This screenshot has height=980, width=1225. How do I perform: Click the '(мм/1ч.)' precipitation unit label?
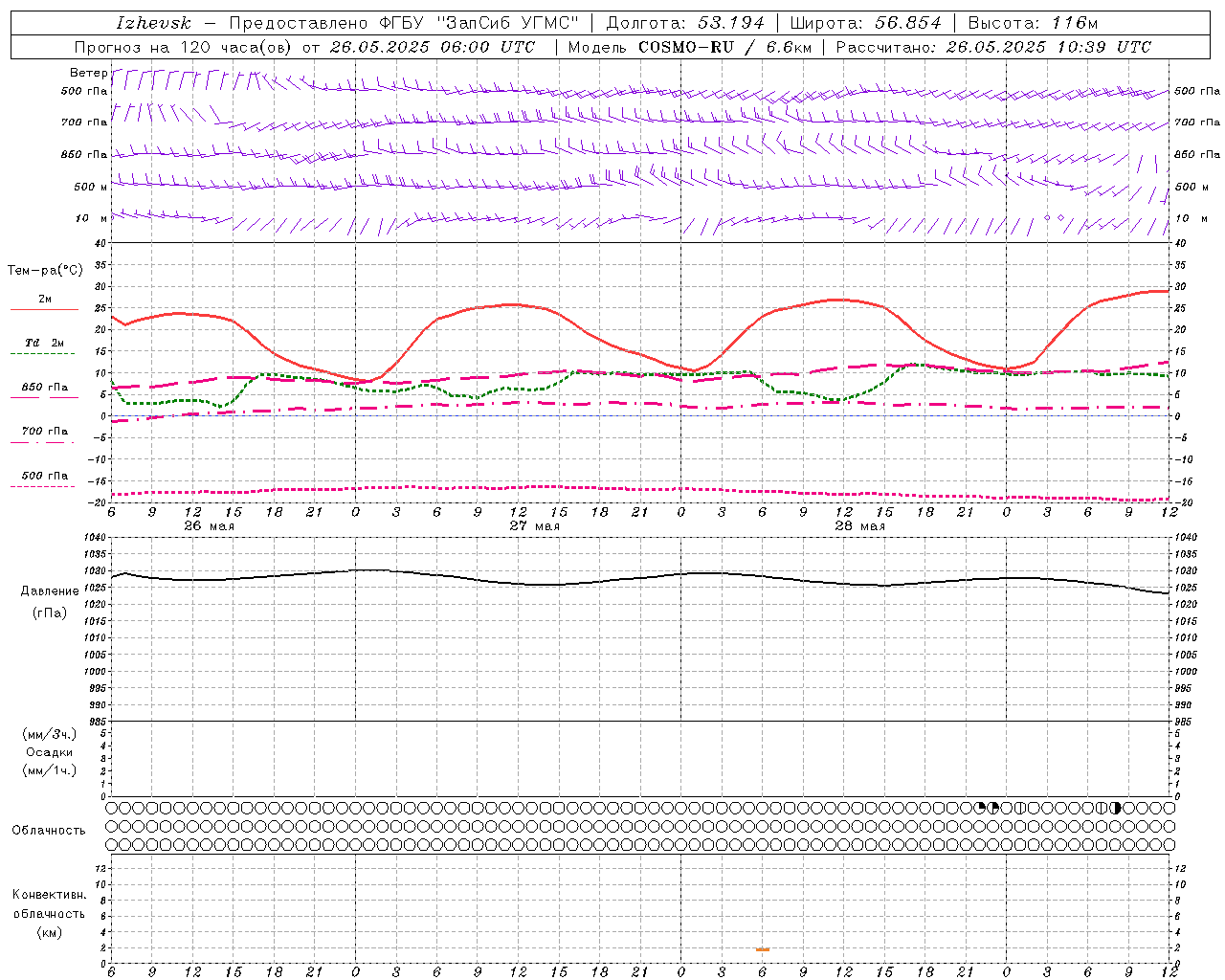click(x=50, y=770)
